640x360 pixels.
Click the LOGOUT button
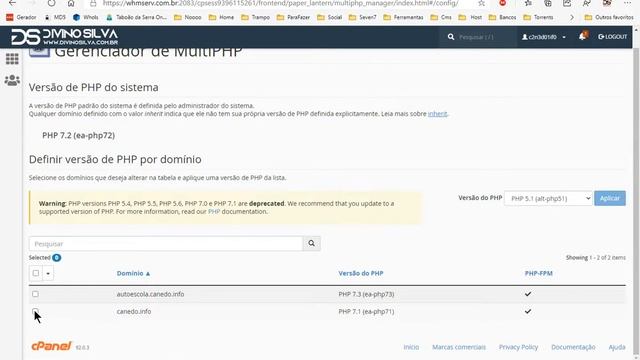click(613, 37)
